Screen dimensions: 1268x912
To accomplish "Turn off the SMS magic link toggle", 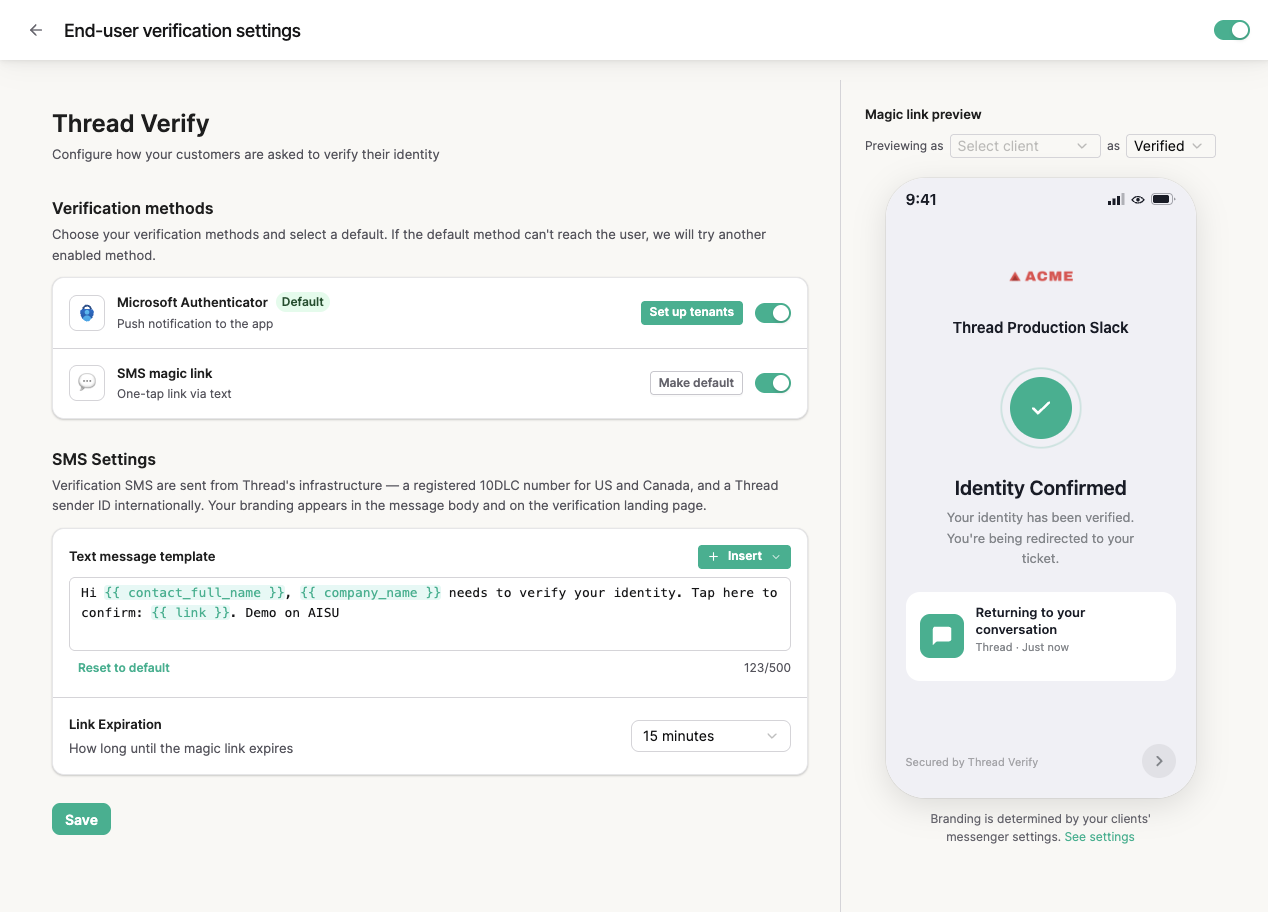I will [x=773, y=383].
